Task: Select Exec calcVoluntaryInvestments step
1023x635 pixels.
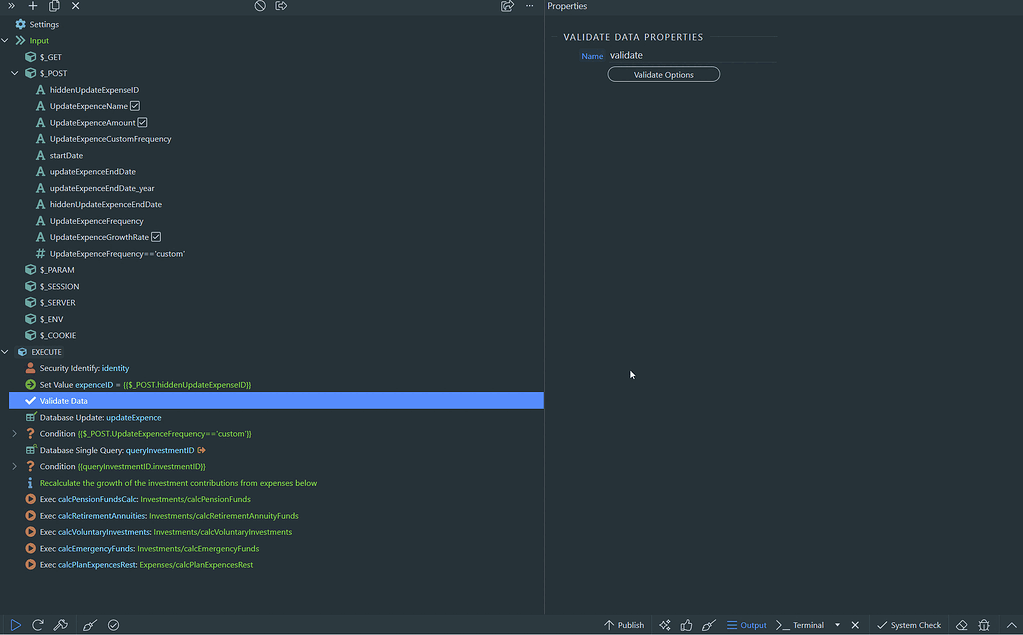Action: [x=159, y=532]
